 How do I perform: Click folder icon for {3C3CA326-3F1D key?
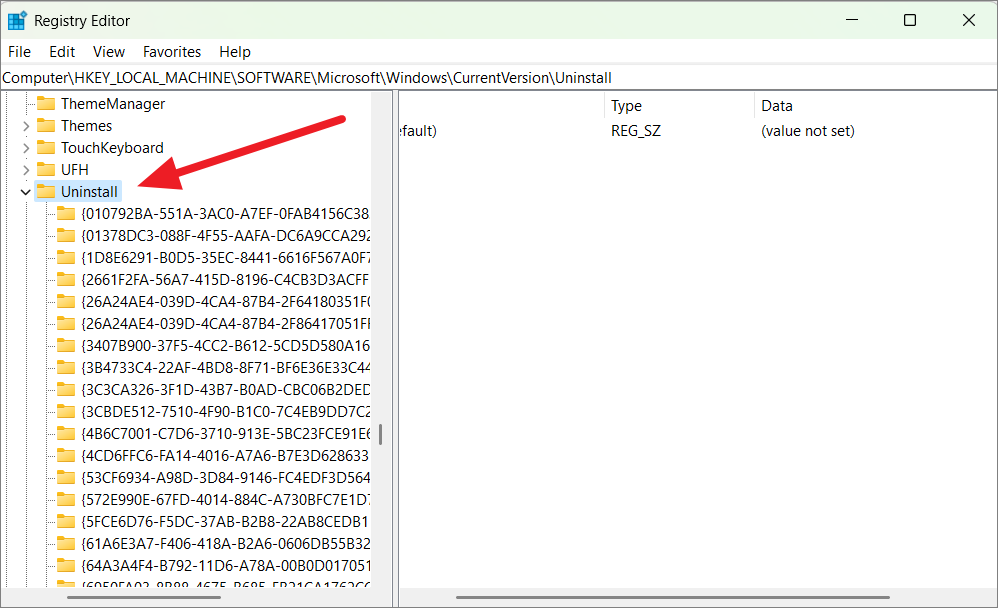click(66, 389)
